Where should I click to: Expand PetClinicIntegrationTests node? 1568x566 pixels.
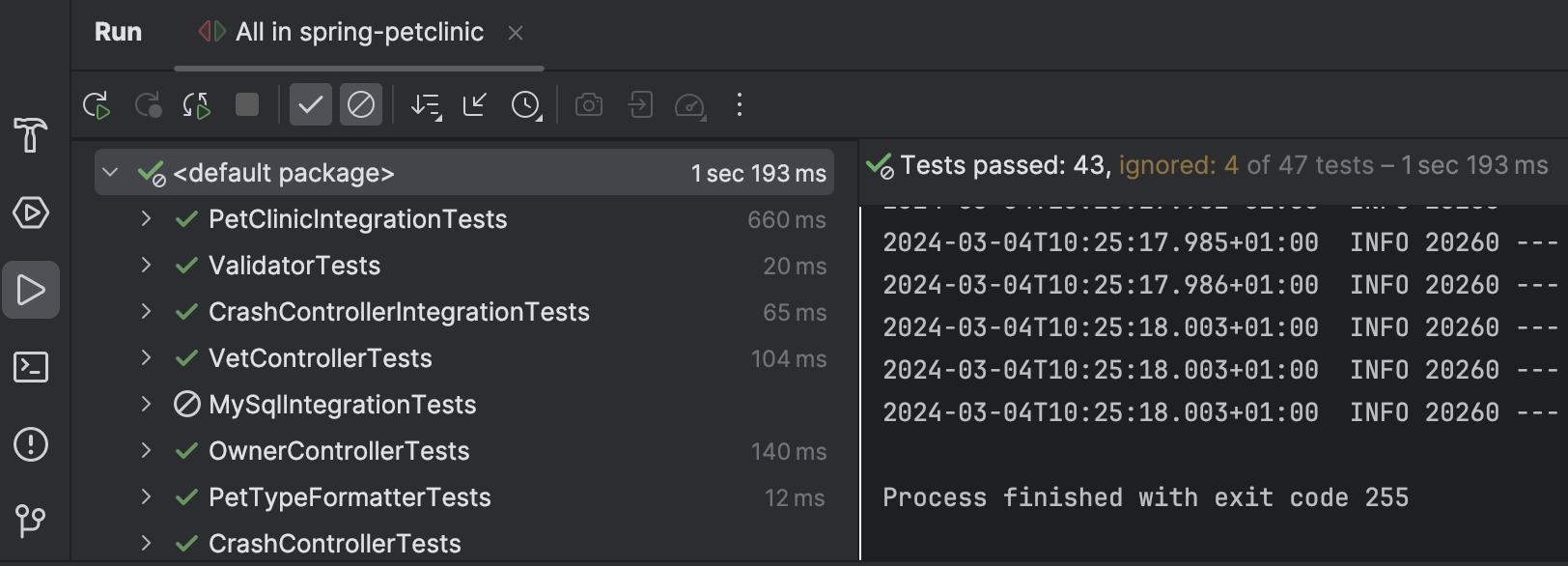point(146,219)
